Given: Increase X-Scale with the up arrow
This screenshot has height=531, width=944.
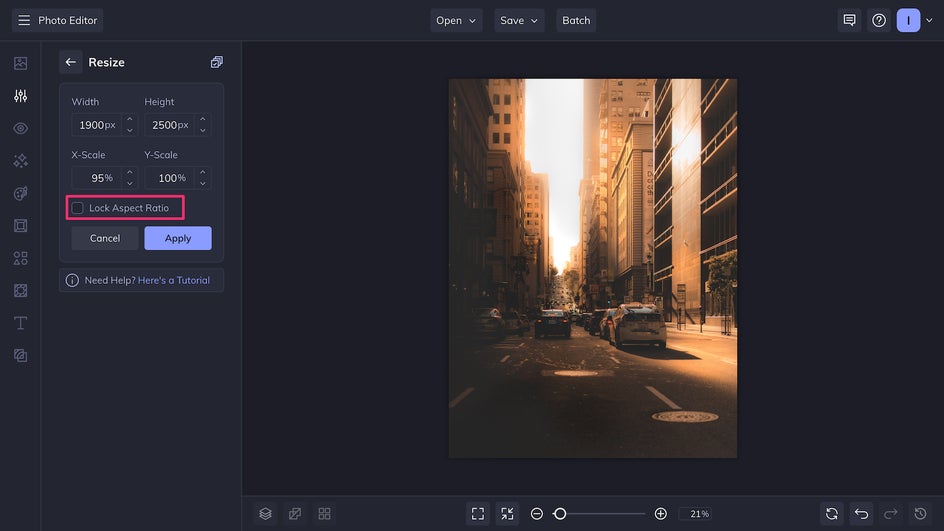Looking at the screenshot, I should (129, 172).
